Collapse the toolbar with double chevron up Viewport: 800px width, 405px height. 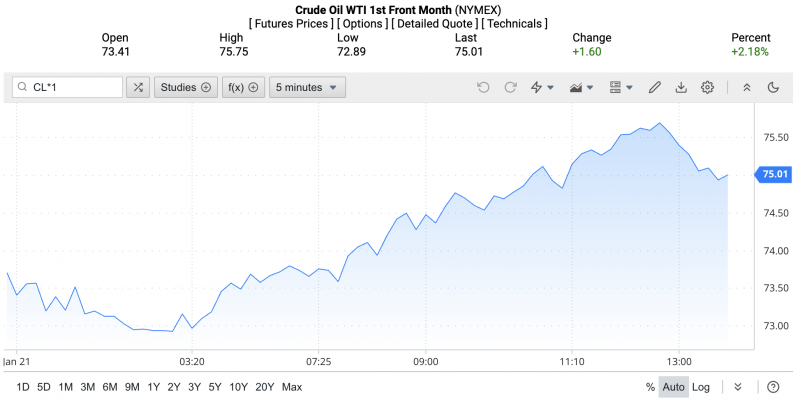(x=746, y=87)
